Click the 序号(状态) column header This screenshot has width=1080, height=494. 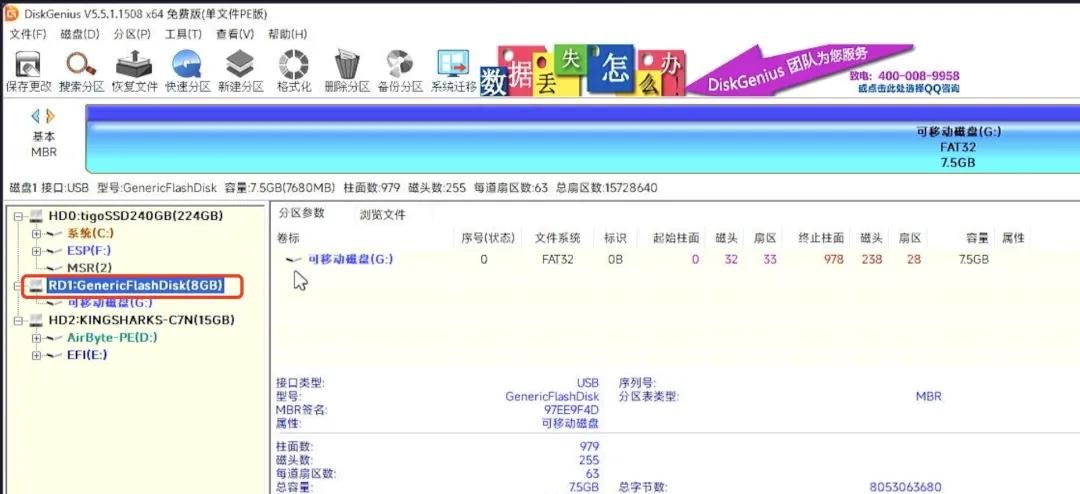coord(488,238)
